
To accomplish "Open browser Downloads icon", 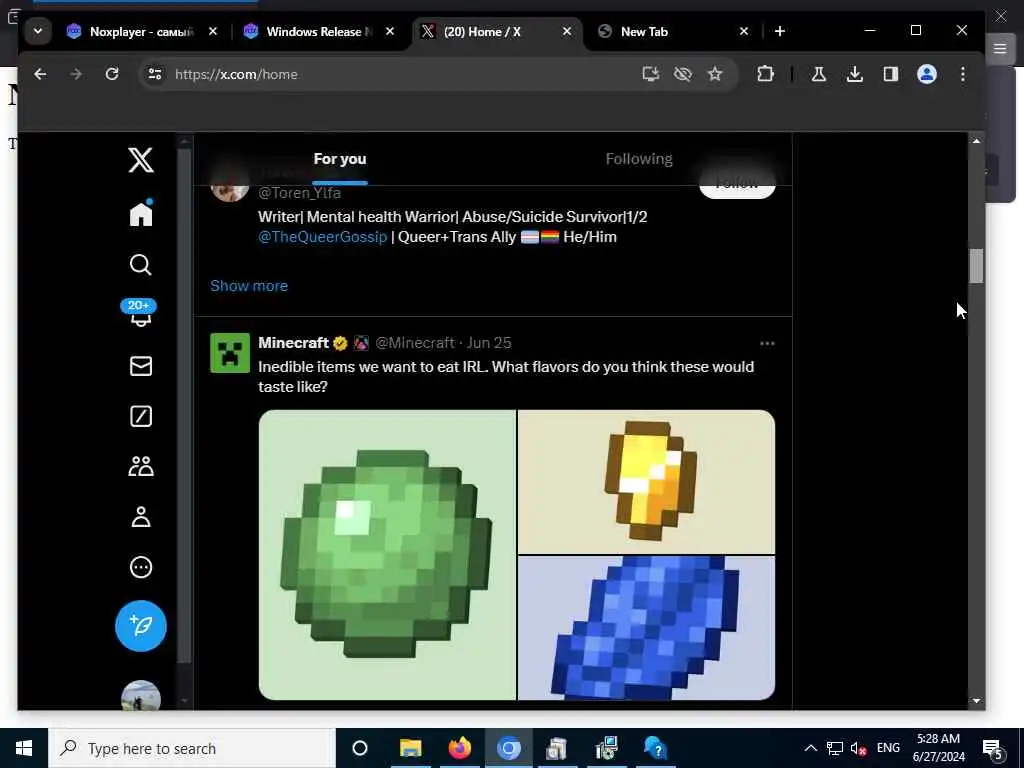I will [854, 74].
